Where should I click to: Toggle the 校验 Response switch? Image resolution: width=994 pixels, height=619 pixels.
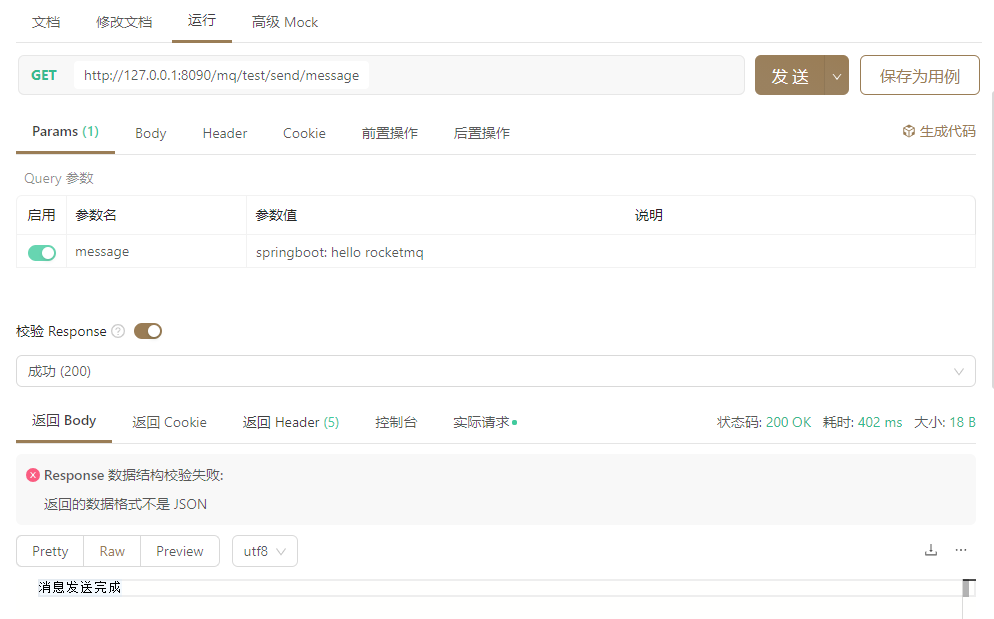click(148, 331)
